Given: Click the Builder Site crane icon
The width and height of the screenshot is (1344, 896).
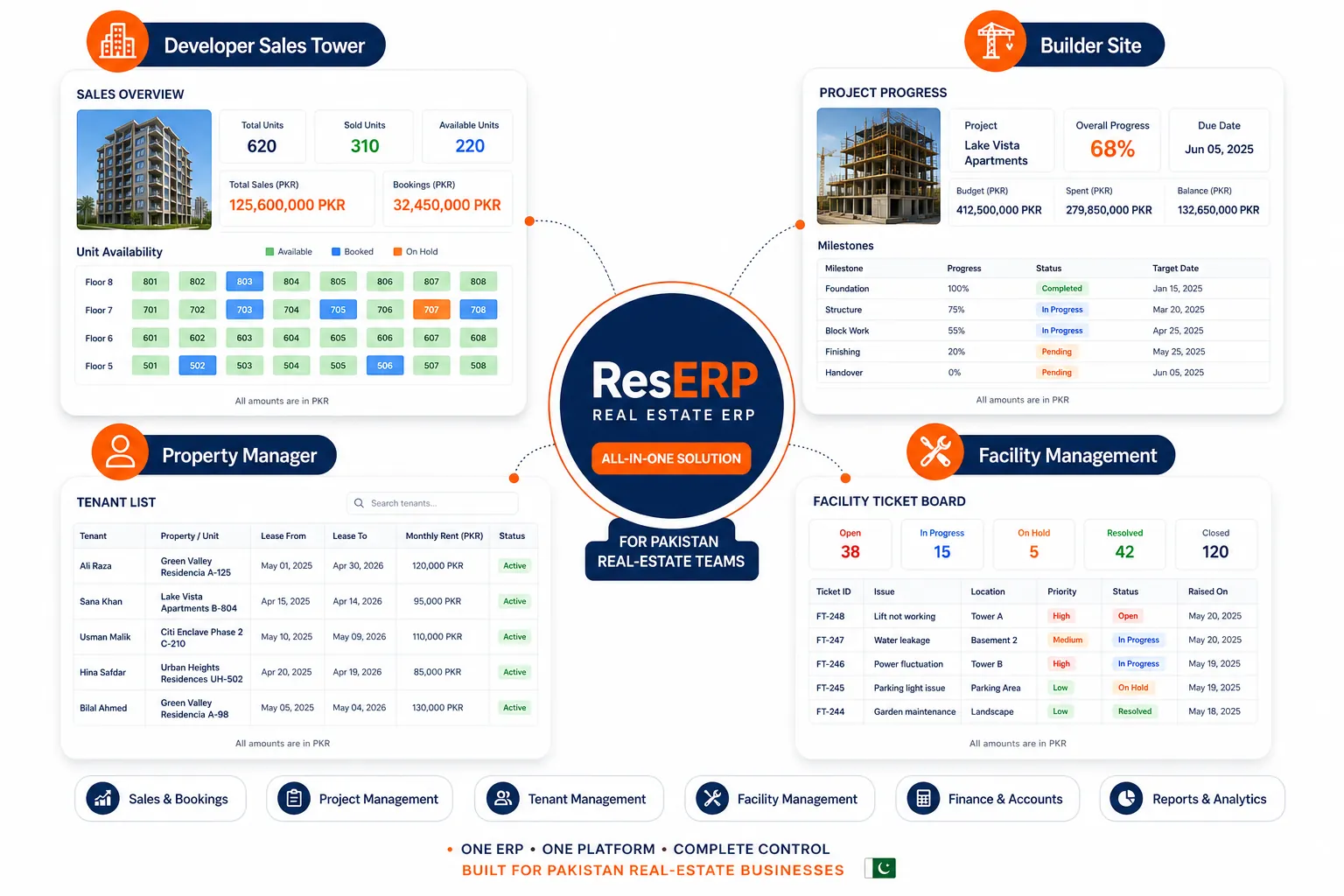Looking at the screenshot, I should (995, 41).
